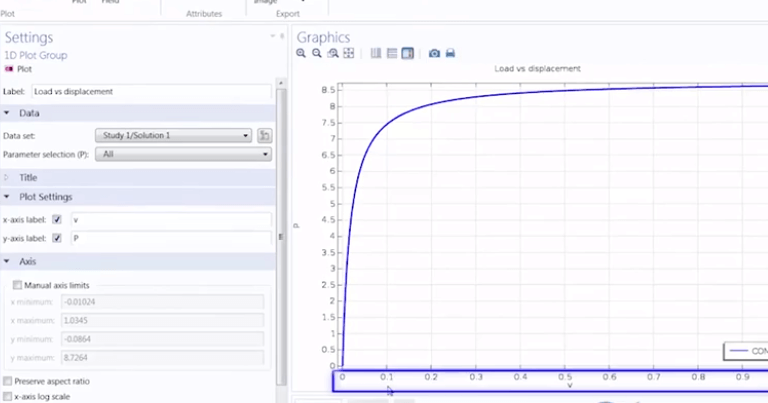Click the Zoom In icon in Graphics toolbar
Image resolution: width=768 pixels, height=403 pixels.
click(302, 53)
